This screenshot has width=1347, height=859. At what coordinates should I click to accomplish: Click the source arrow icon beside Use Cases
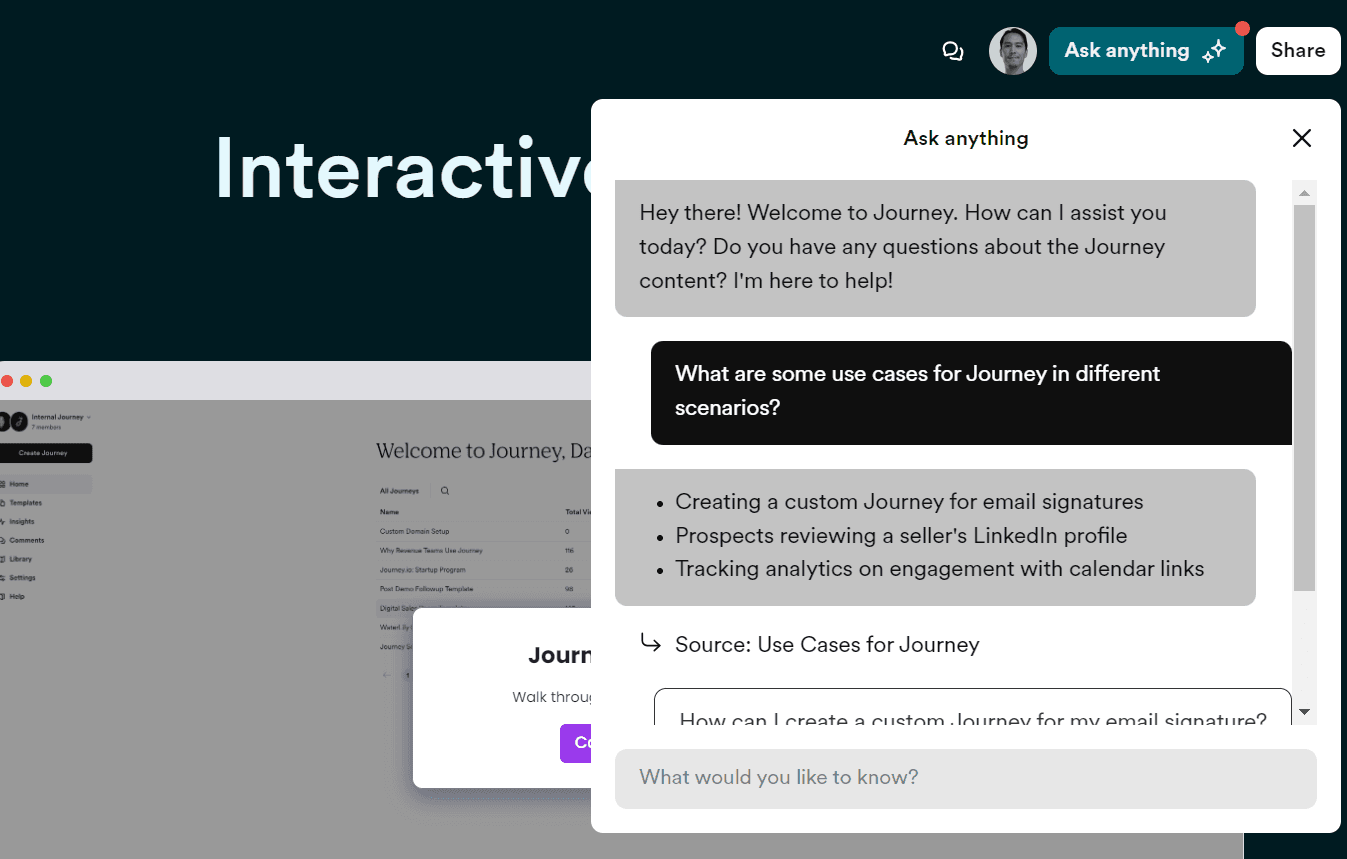651,643
